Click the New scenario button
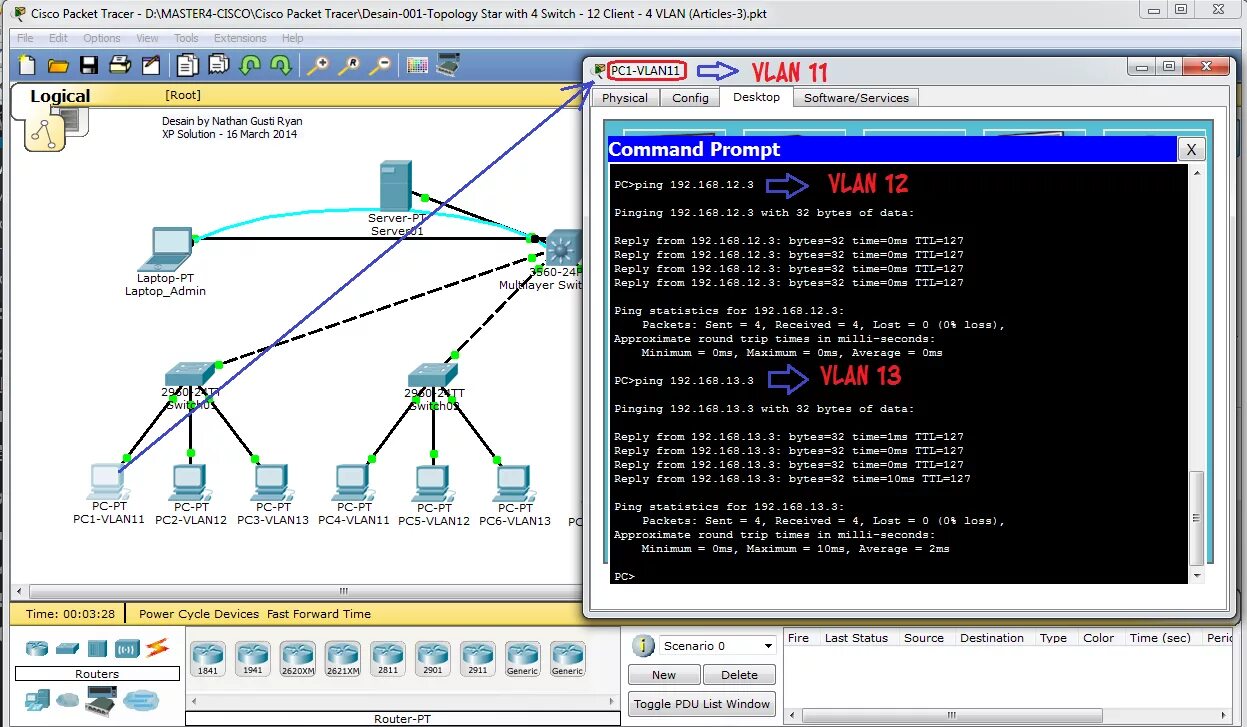The width and height of the screenshot is (1247, 727). 664,675
